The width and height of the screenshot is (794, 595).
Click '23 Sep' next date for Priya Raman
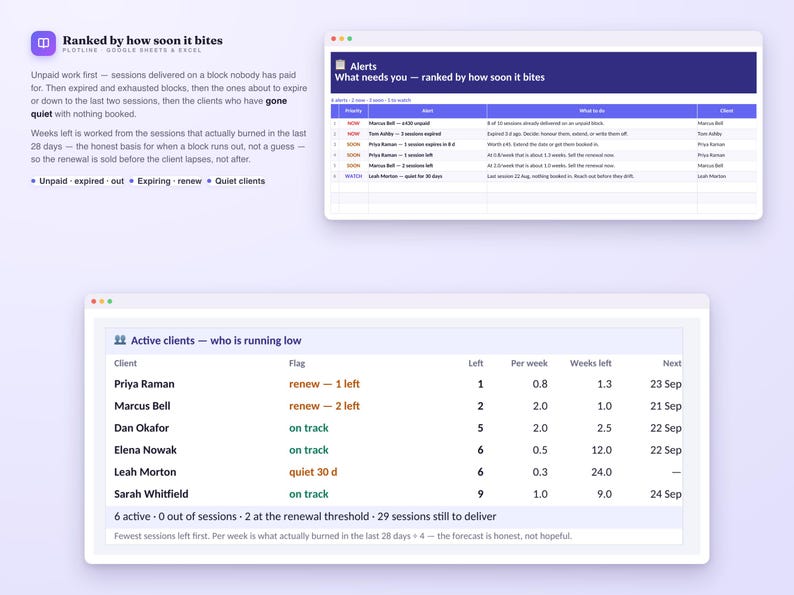click(x=665, y=384)
